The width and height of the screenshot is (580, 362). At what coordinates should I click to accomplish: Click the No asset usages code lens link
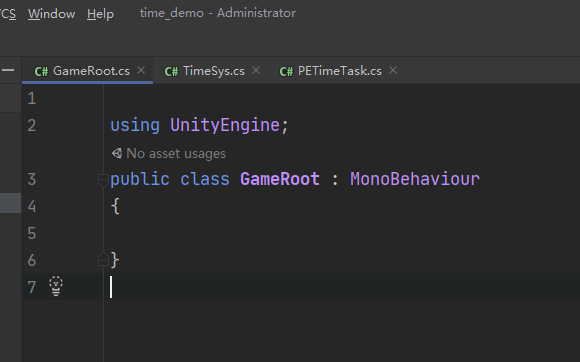point(176,153)
